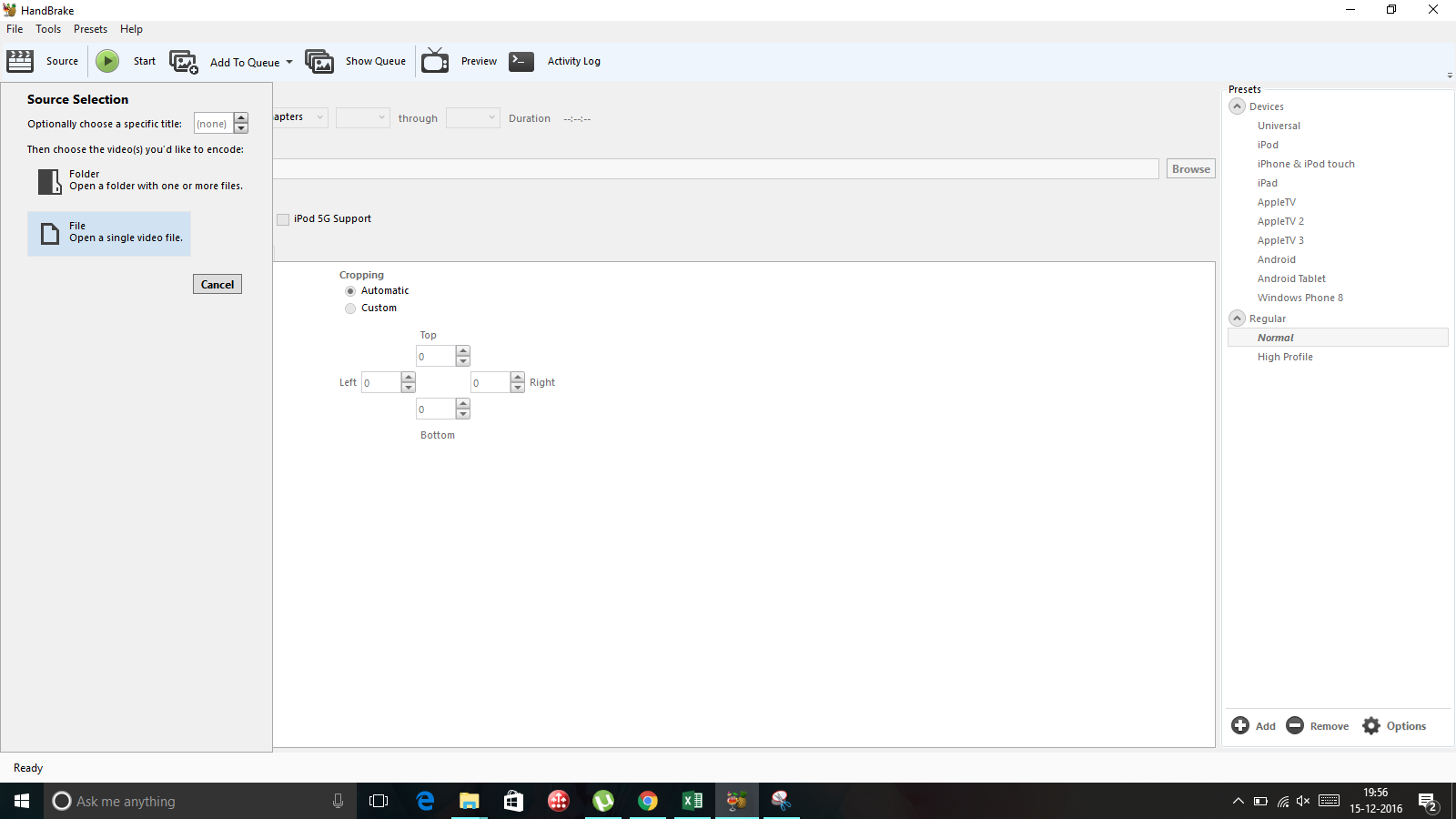Open Task View in taskbar

tap(379, 801)
